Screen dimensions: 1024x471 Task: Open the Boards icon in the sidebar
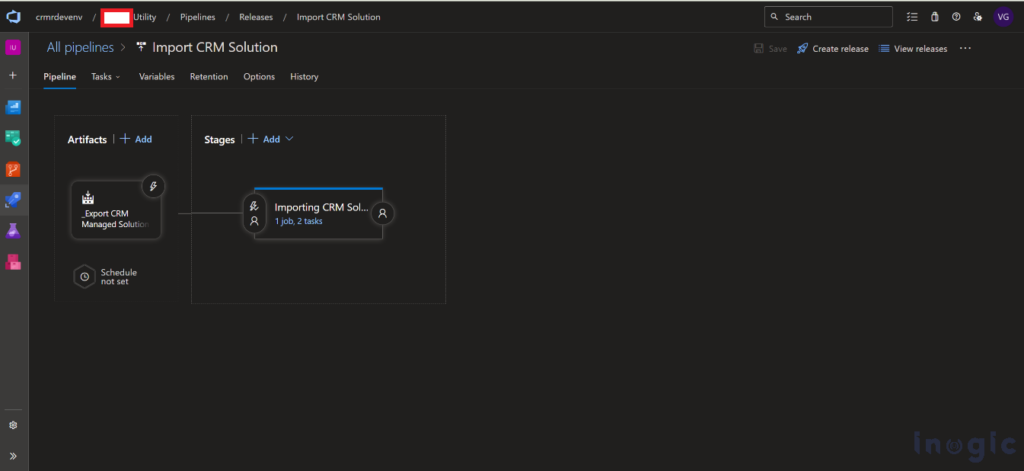click(x=13, y=138)
